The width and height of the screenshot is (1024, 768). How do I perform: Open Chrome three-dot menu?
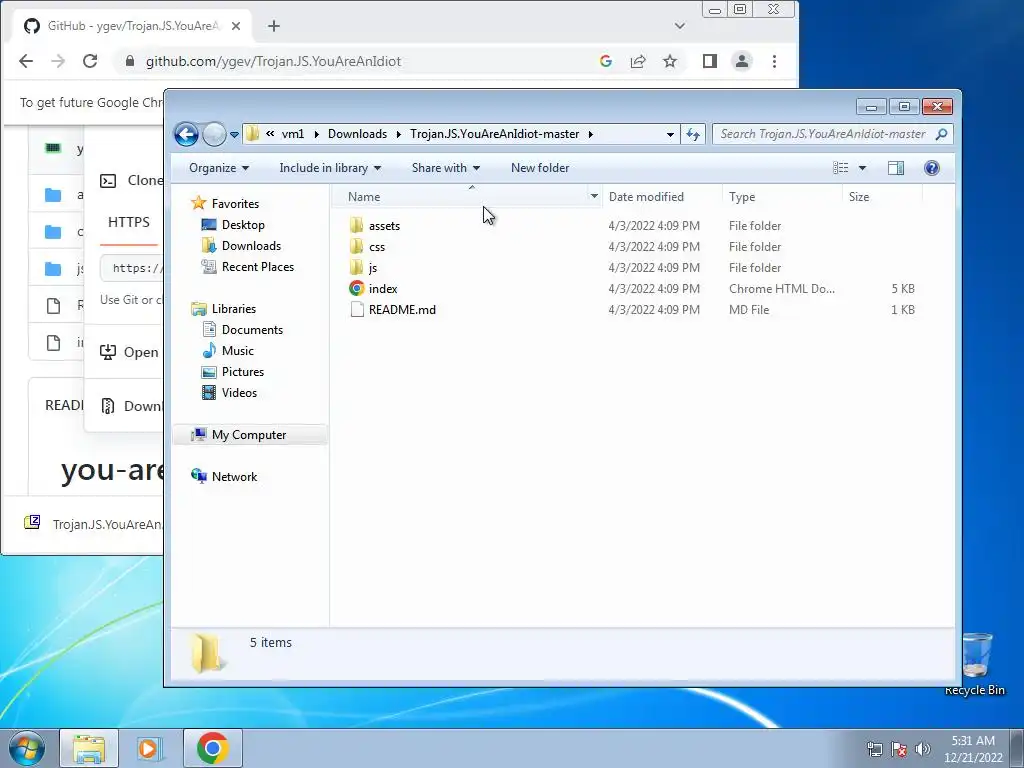click(x=775, y=61)
